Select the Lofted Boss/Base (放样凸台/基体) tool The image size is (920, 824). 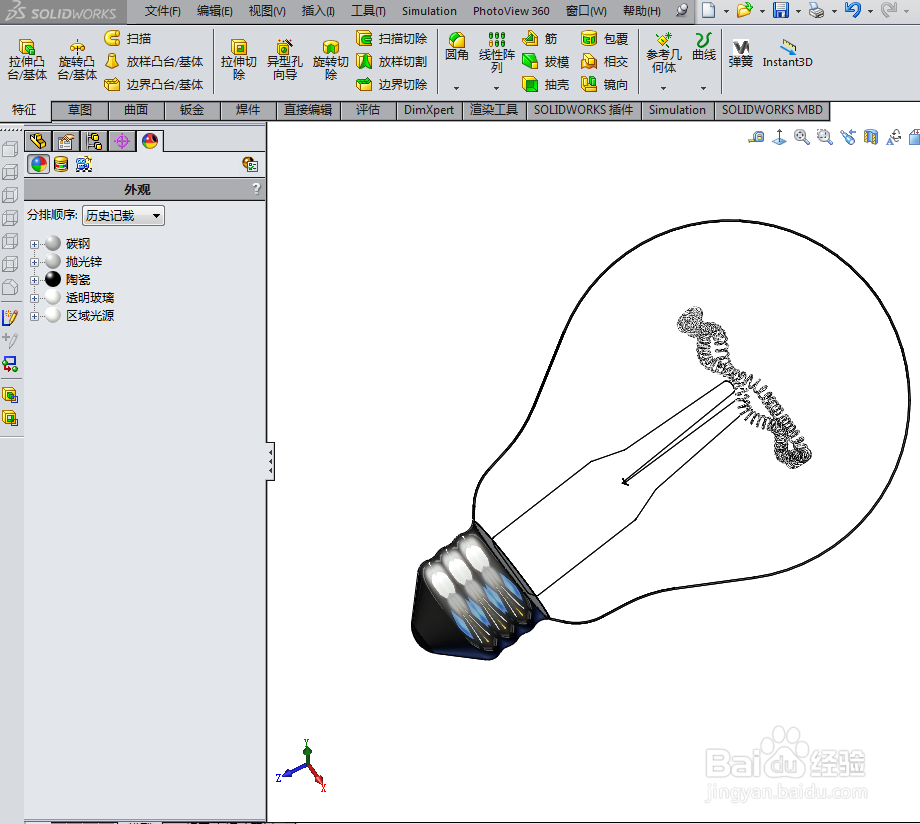tap(154, 62)
